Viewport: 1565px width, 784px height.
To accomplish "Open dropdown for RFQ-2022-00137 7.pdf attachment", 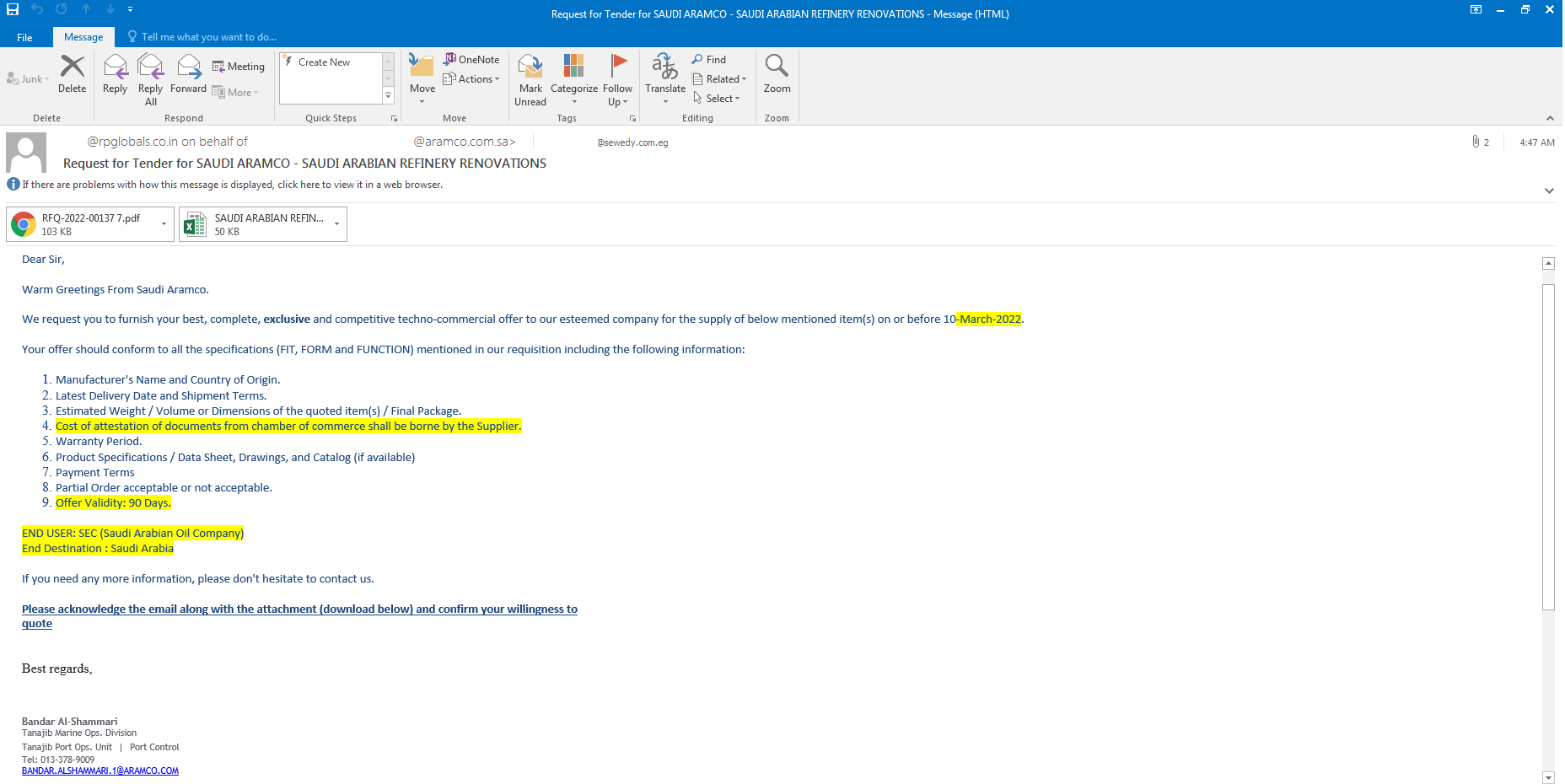I will (164, 224).
